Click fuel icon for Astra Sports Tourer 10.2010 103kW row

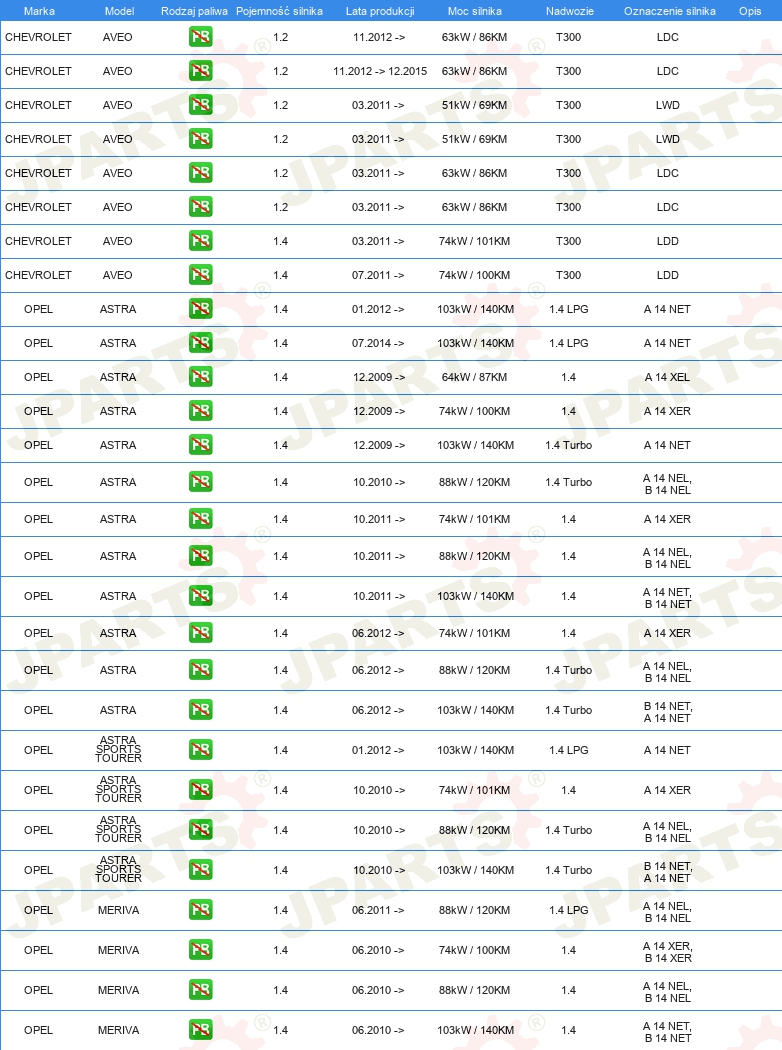pyautogui.click(x=200, y=869)
